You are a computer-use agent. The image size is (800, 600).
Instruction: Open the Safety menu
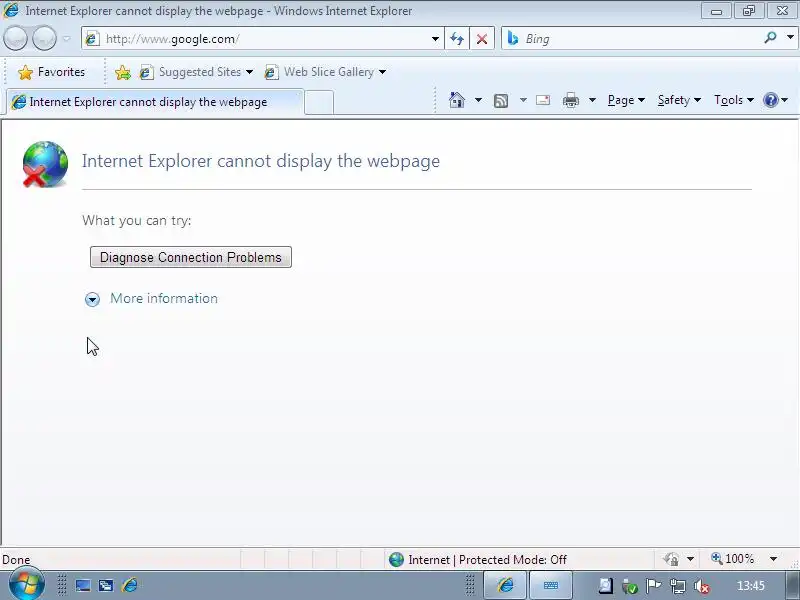click(679, 100)
